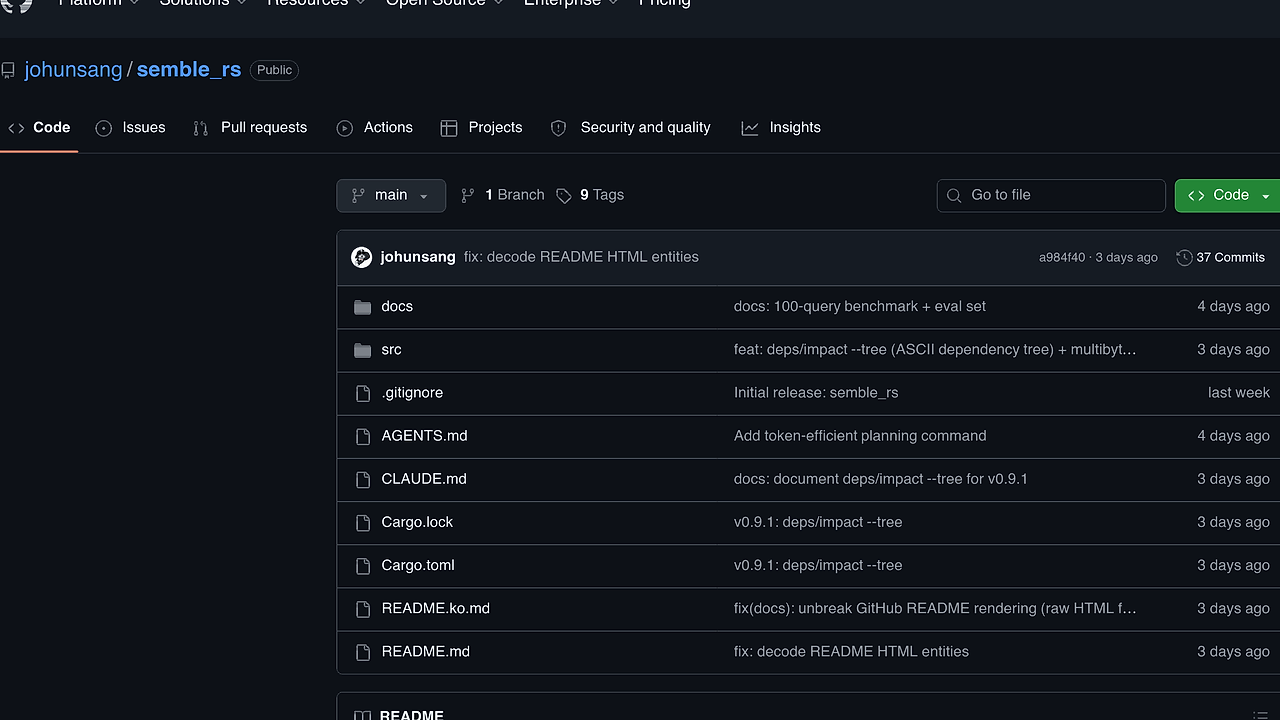Click the Actions play icon
The image size is (1280, 720).
345,128
